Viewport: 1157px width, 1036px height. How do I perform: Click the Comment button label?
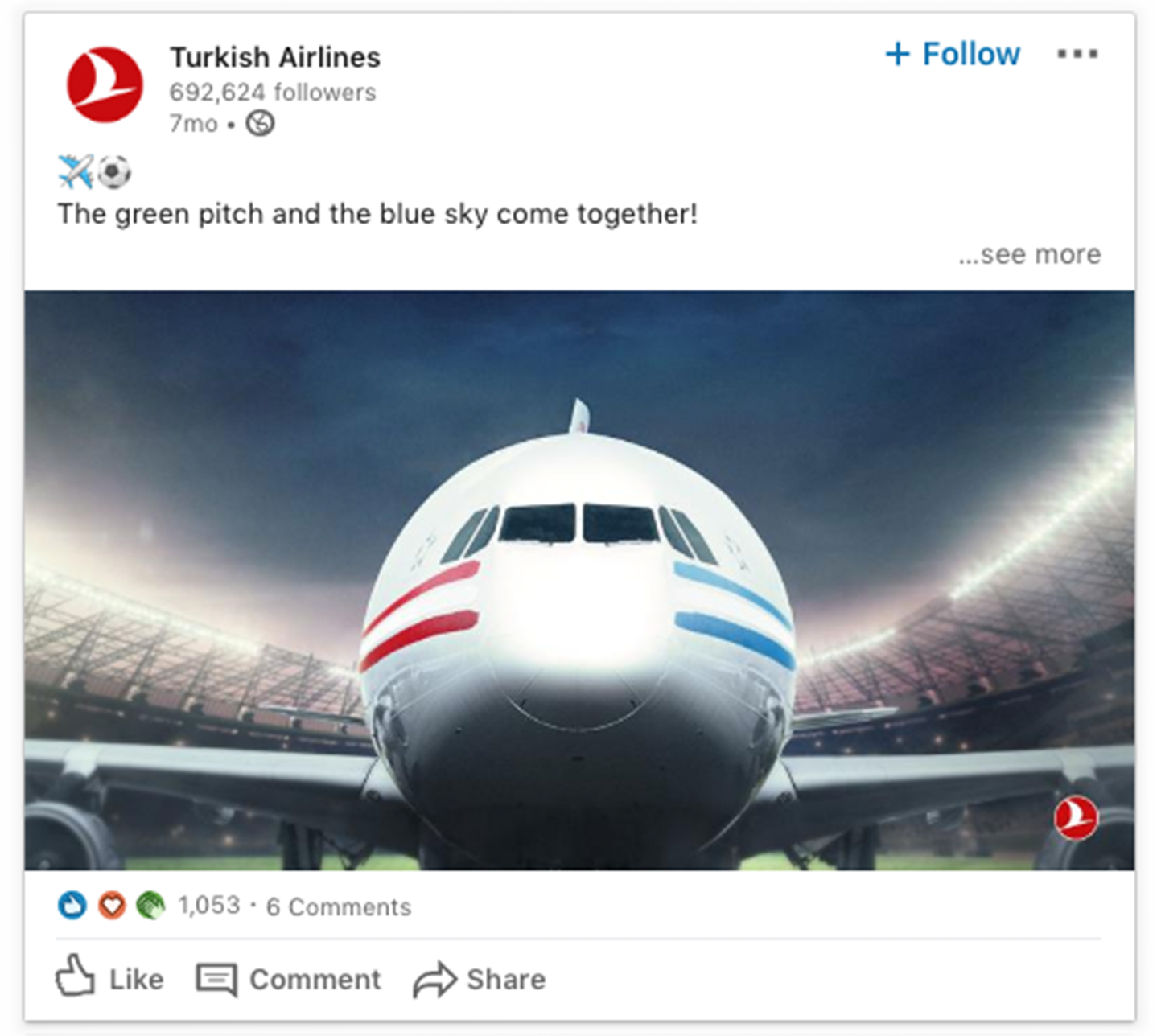(x=315, y=979)
